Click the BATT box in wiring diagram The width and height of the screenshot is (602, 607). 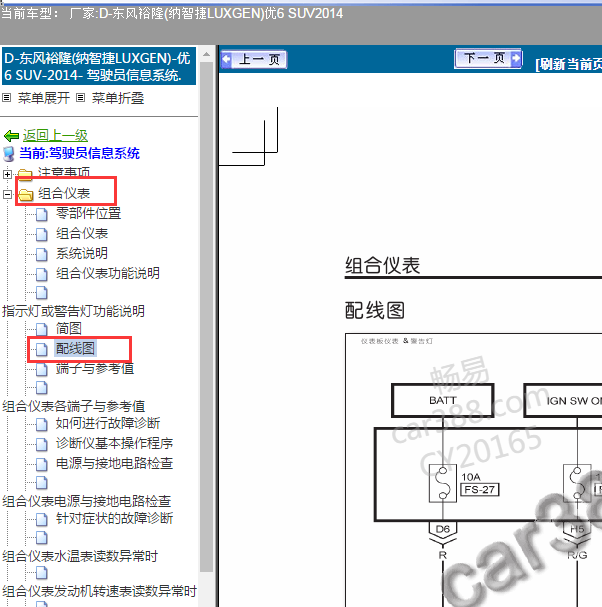coord(442,400)
